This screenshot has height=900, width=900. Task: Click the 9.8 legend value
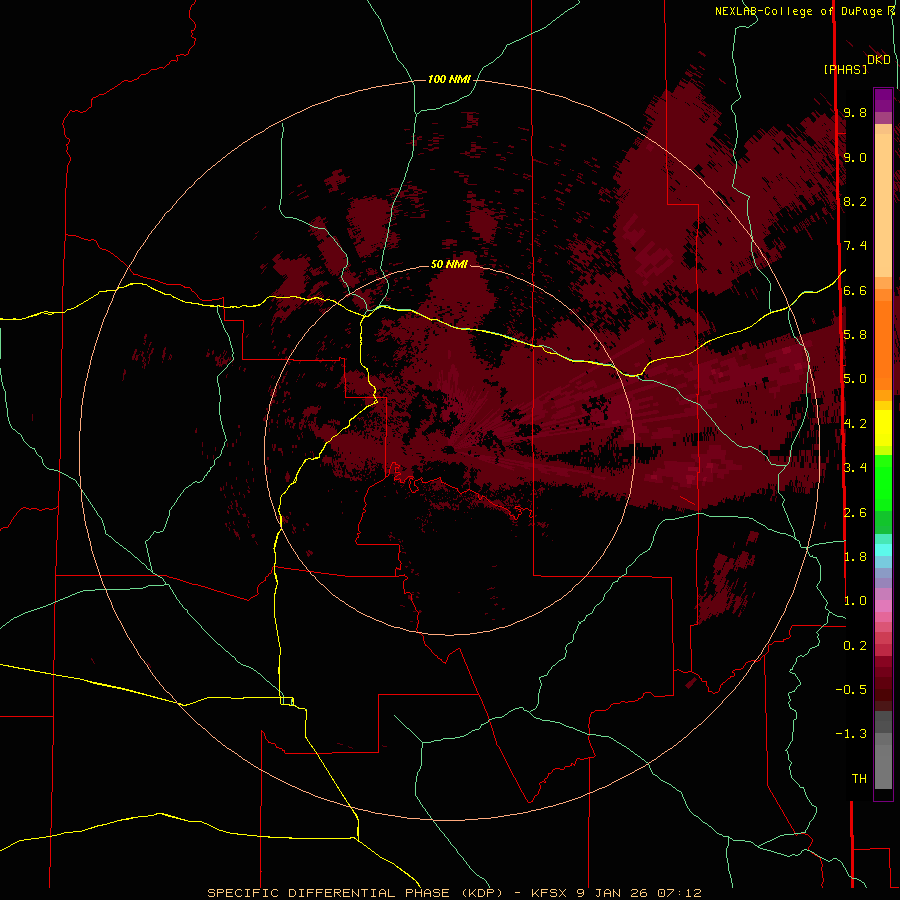click(x=855, y=112)
